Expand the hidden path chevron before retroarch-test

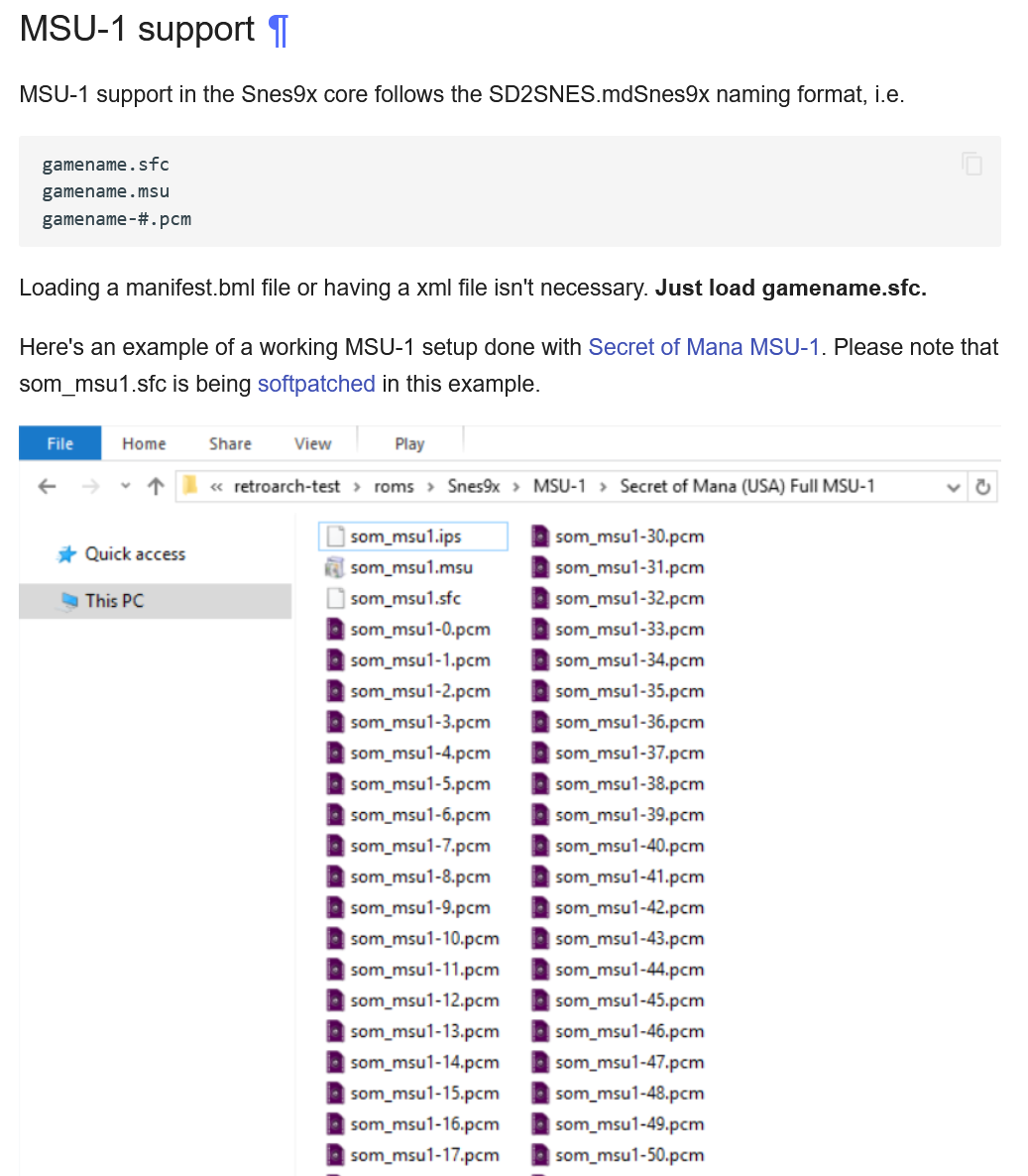point(217,488)
